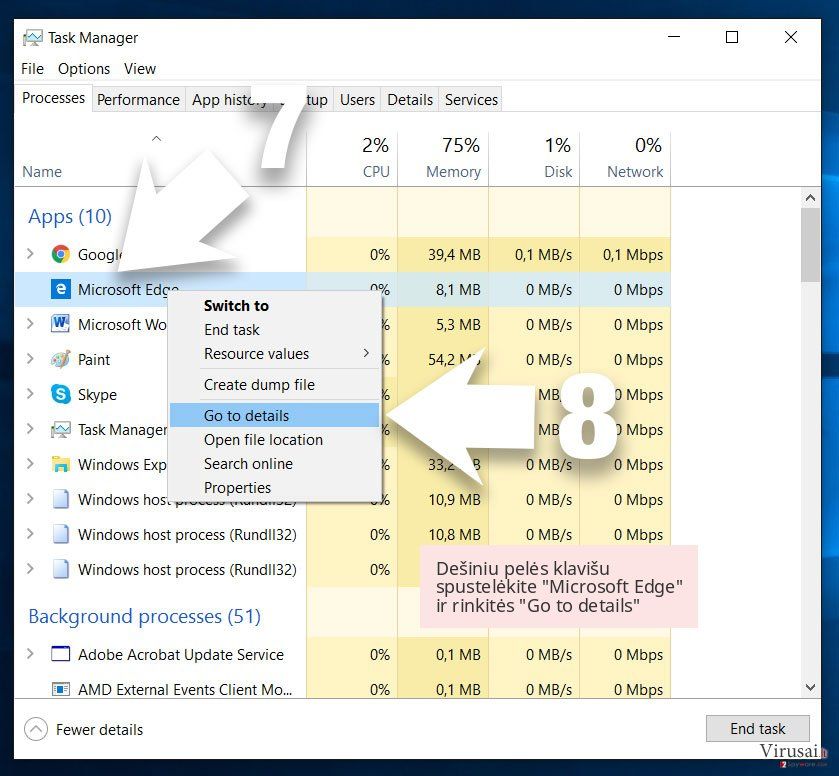This screenshot has height=776, width=839.
Task: Click icon of Rundll32 process using 10,8 MB
Action: [60, 534]
